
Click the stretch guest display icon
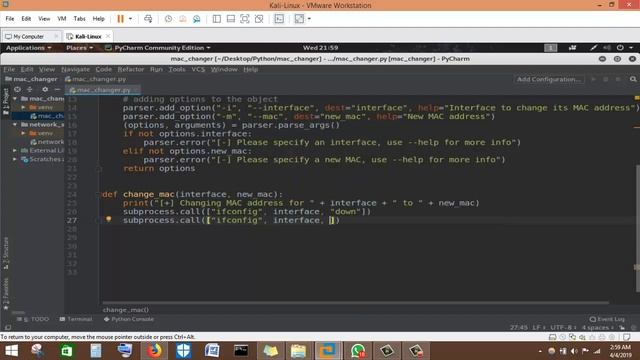point(299,19)
